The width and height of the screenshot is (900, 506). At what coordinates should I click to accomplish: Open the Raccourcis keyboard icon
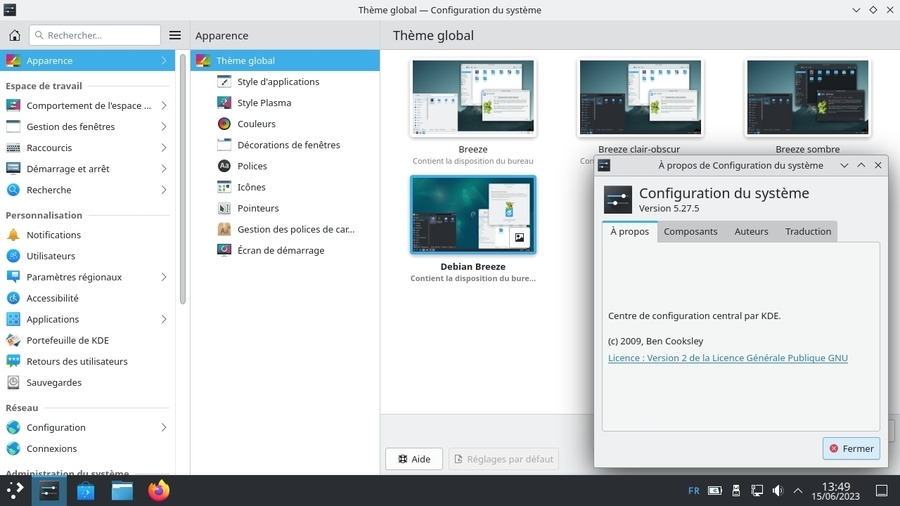13,147
